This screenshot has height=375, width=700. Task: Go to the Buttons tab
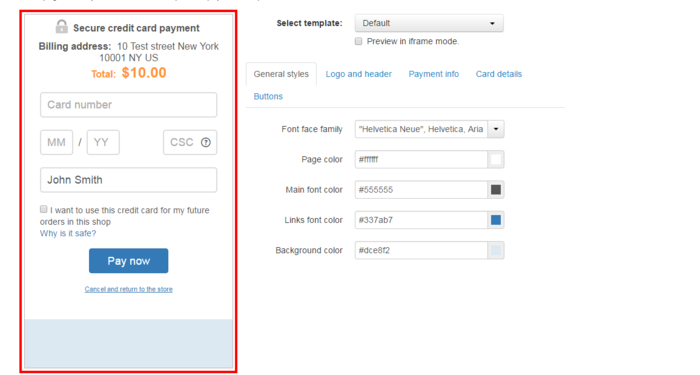point(268,96)
